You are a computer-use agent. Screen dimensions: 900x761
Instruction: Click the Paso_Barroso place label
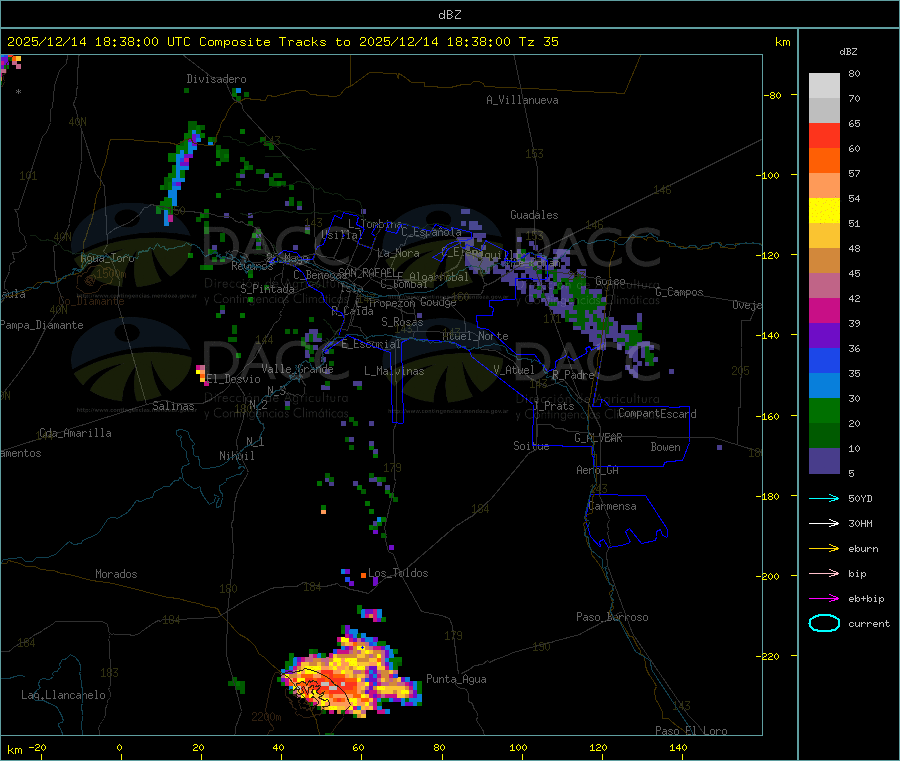(612, 617)
